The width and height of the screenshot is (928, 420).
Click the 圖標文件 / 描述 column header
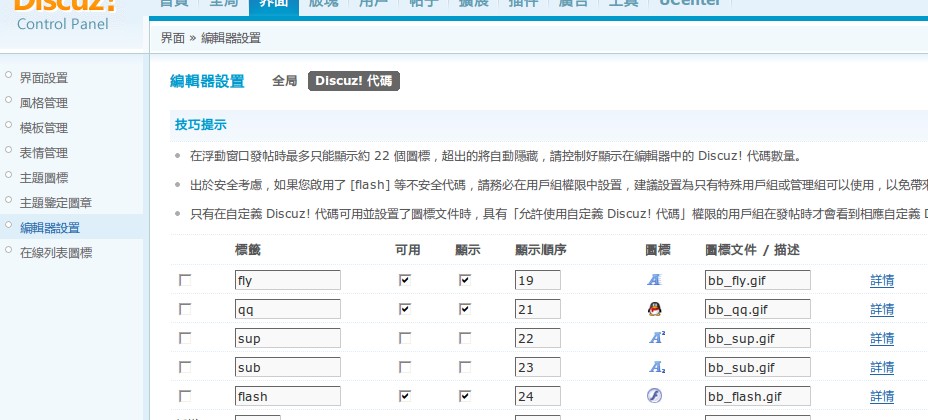coord(752,250)
